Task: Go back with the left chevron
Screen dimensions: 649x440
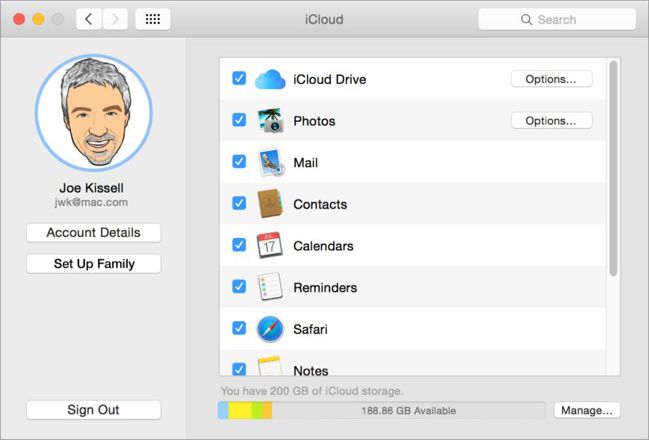Action: pos(89,19)
